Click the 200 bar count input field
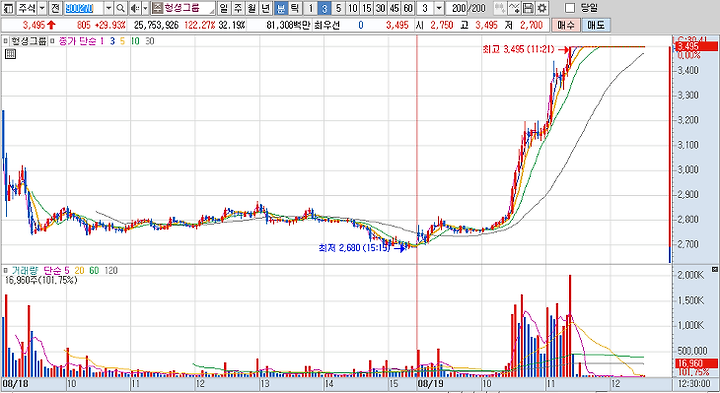 coord(456,8)
